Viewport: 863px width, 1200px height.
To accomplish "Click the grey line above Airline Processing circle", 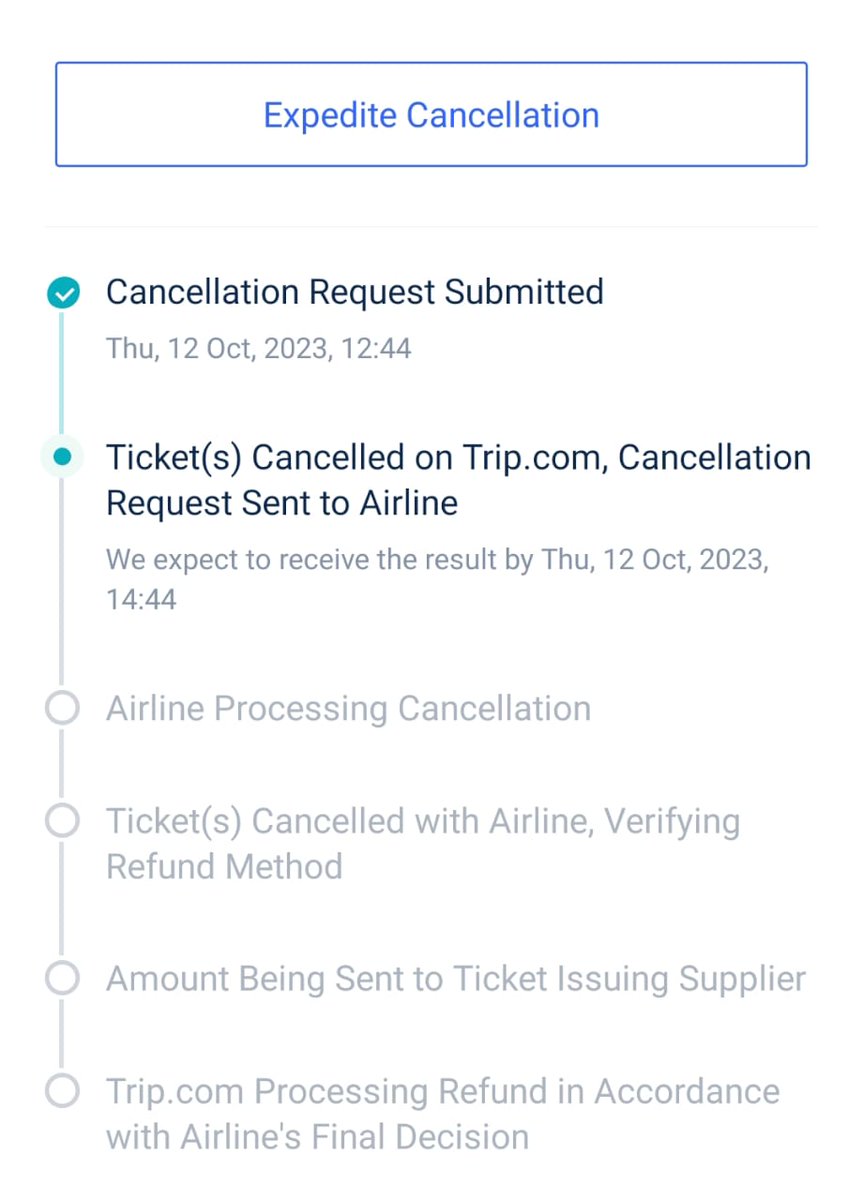I will click(x=62, y=580).
